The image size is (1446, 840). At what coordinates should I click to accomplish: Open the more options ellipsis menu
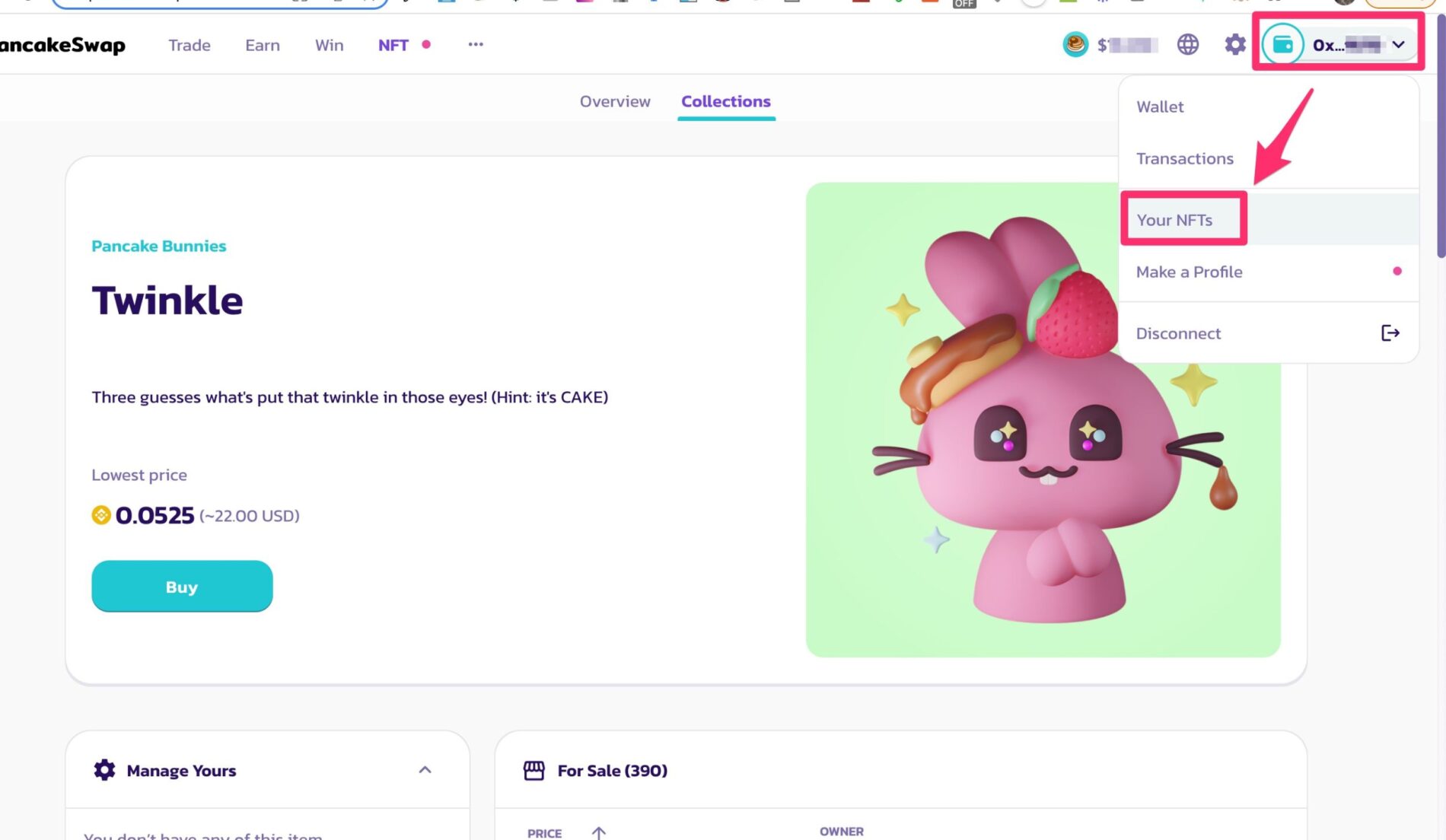(476, 44)
